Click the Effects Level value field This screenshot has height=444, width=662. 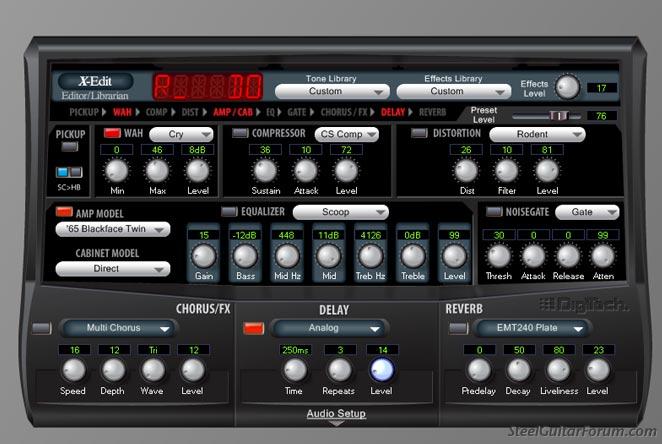pos(602,88)
